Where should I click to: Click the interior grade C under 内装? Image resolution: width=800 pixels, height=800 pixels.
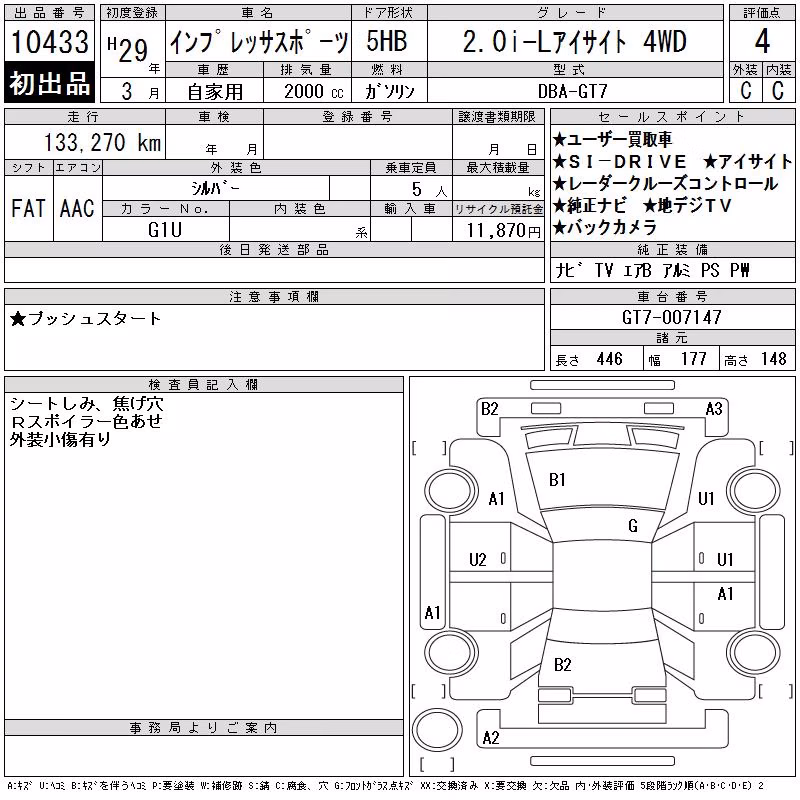coord(778,91)
